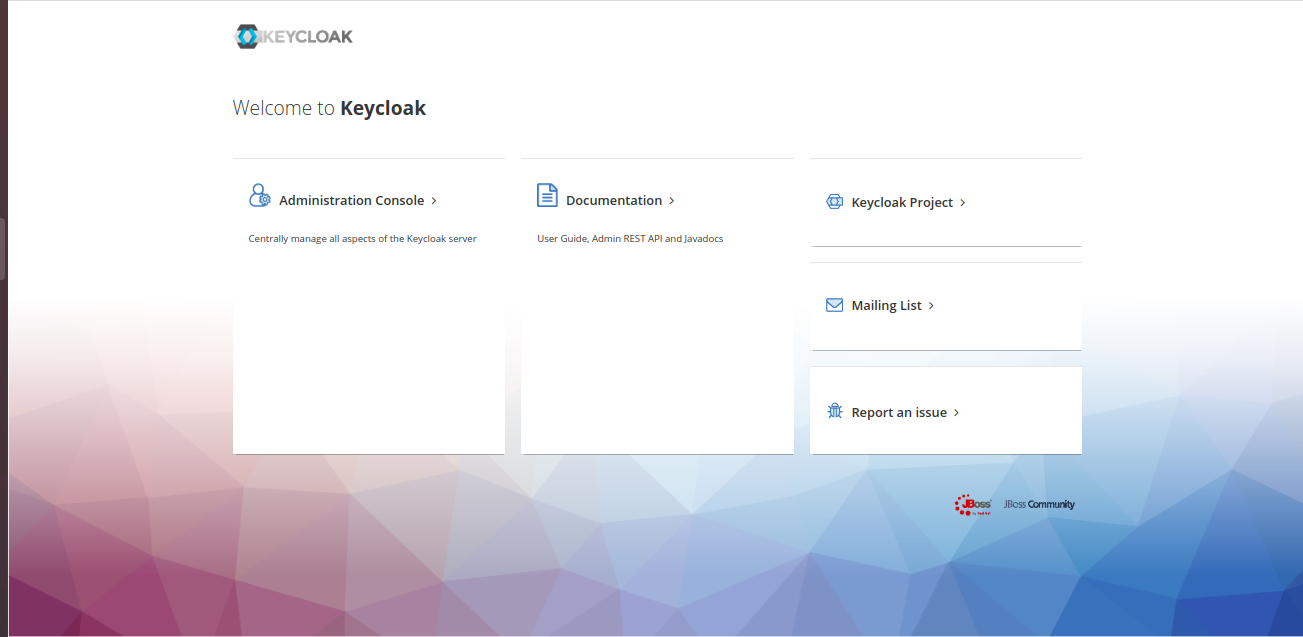Viewport: 1303px width, 637px height.
Task: Click the JBoss Community logo
Action: pyautogui.click(x=1038, y=504)
